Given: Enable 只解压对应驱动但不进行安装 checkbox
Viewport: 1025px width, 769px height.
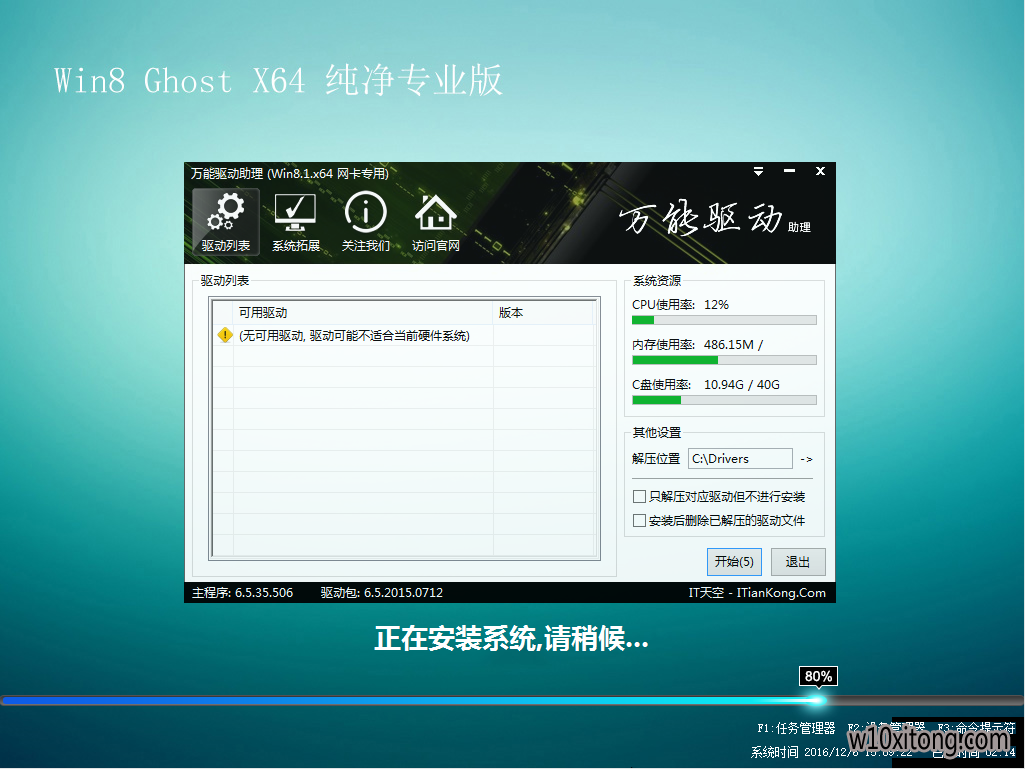Looking at the screenshot, I should [640, 497].
